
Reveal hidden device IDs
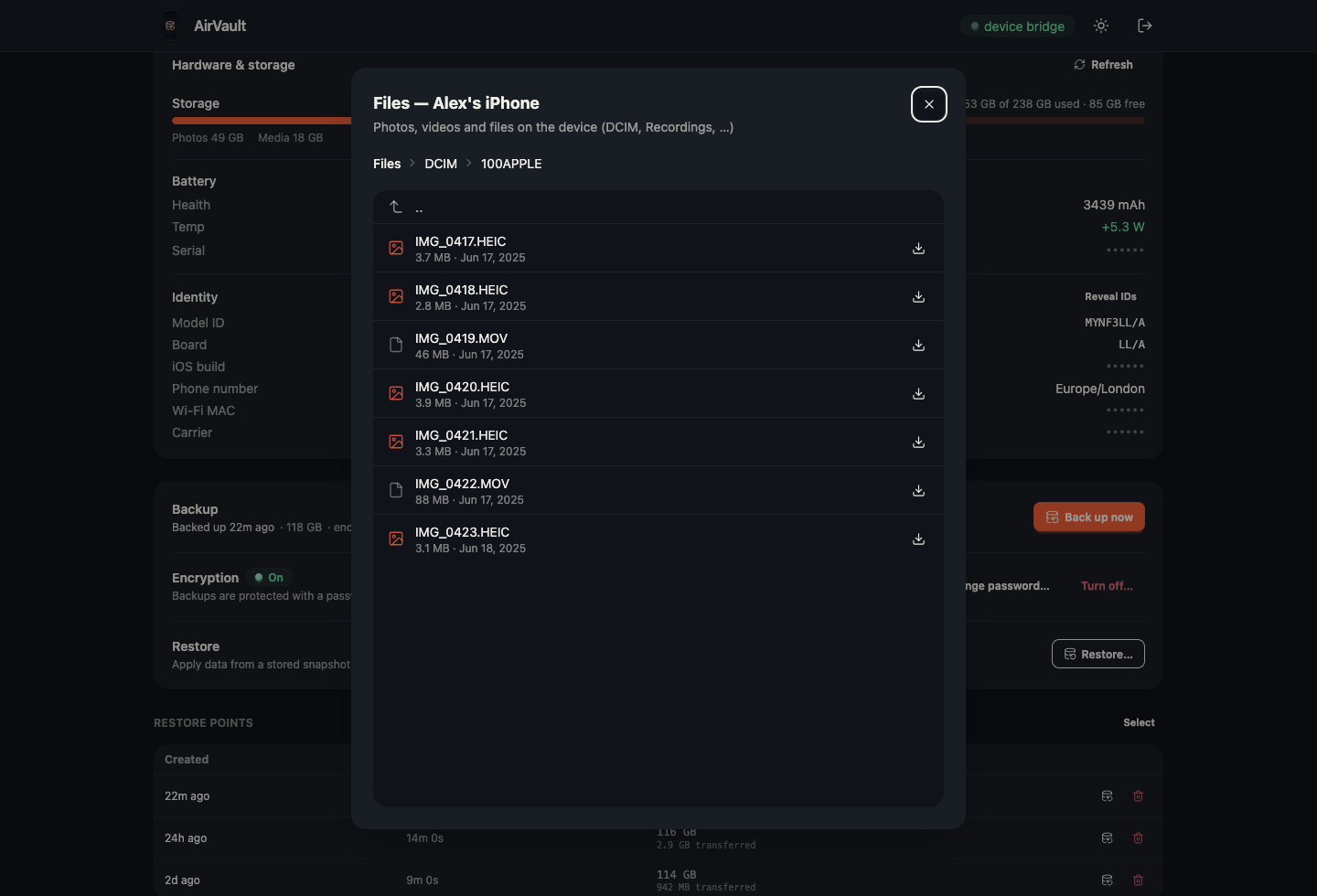1110,297
